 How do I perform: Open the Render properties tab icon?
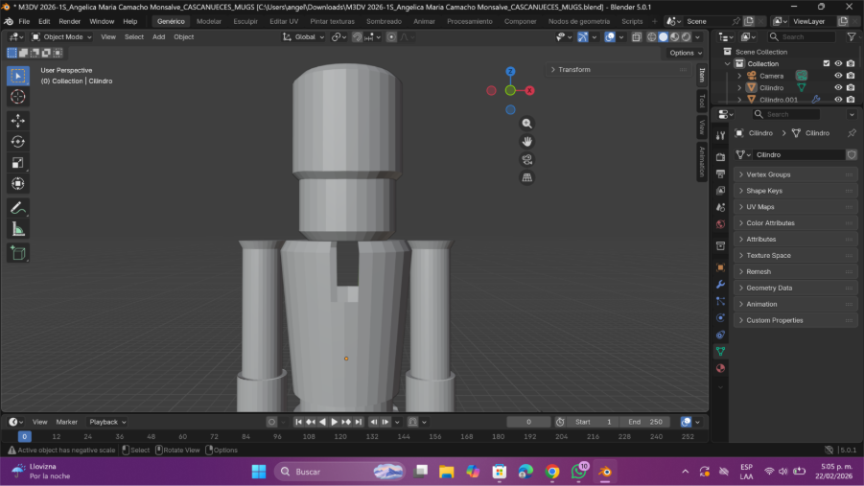coord(720,157)
